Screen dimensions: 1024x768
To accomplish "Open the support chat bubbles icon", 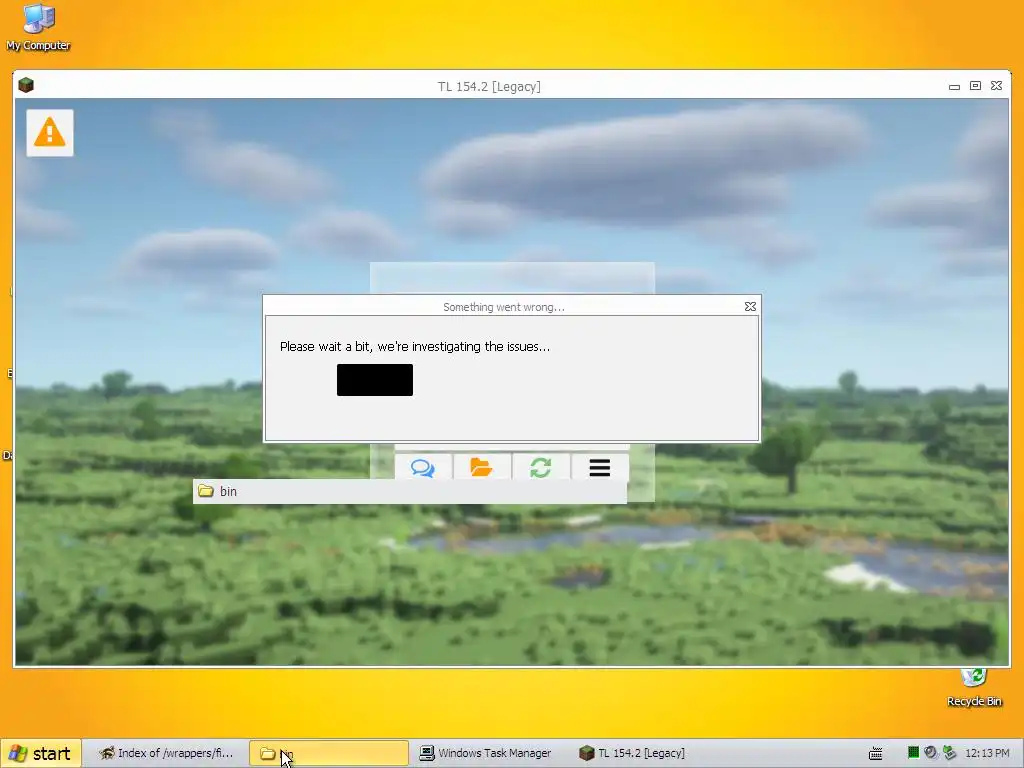I will (x=423, y=468).
